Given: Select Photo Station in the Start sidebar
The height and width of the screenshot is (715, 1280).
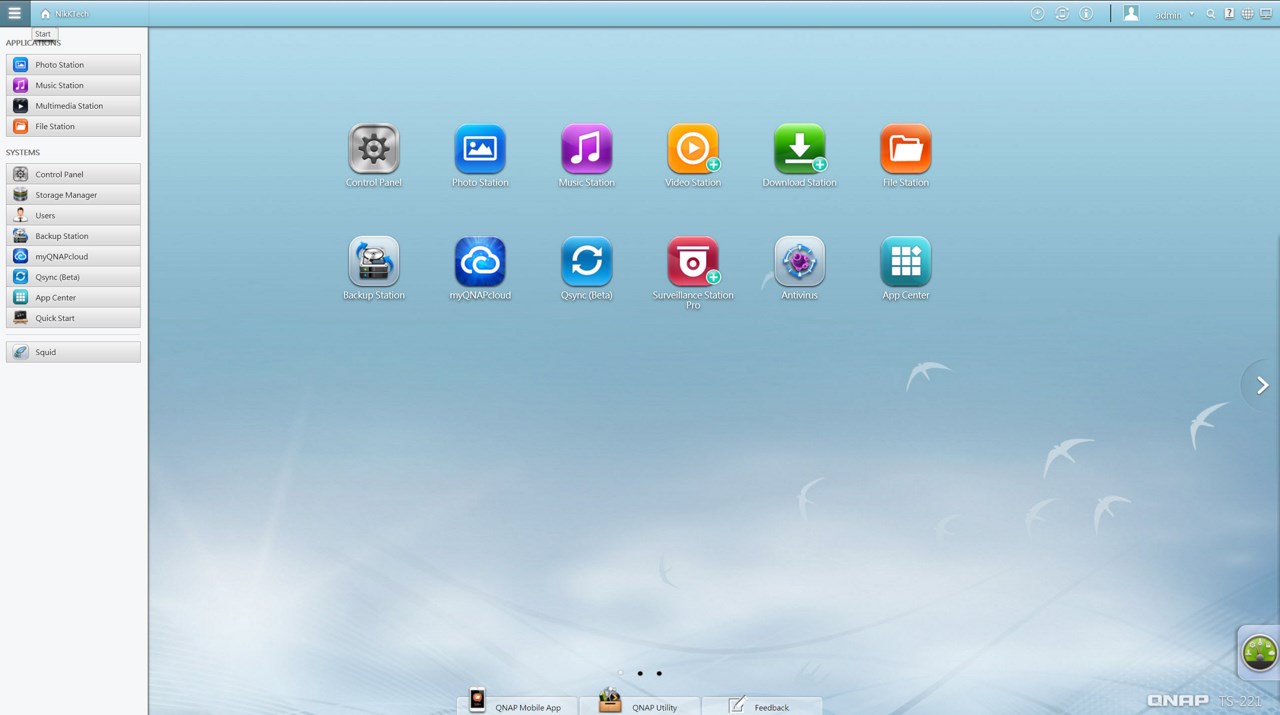Looking at the screenshot, I should point(73,65).
